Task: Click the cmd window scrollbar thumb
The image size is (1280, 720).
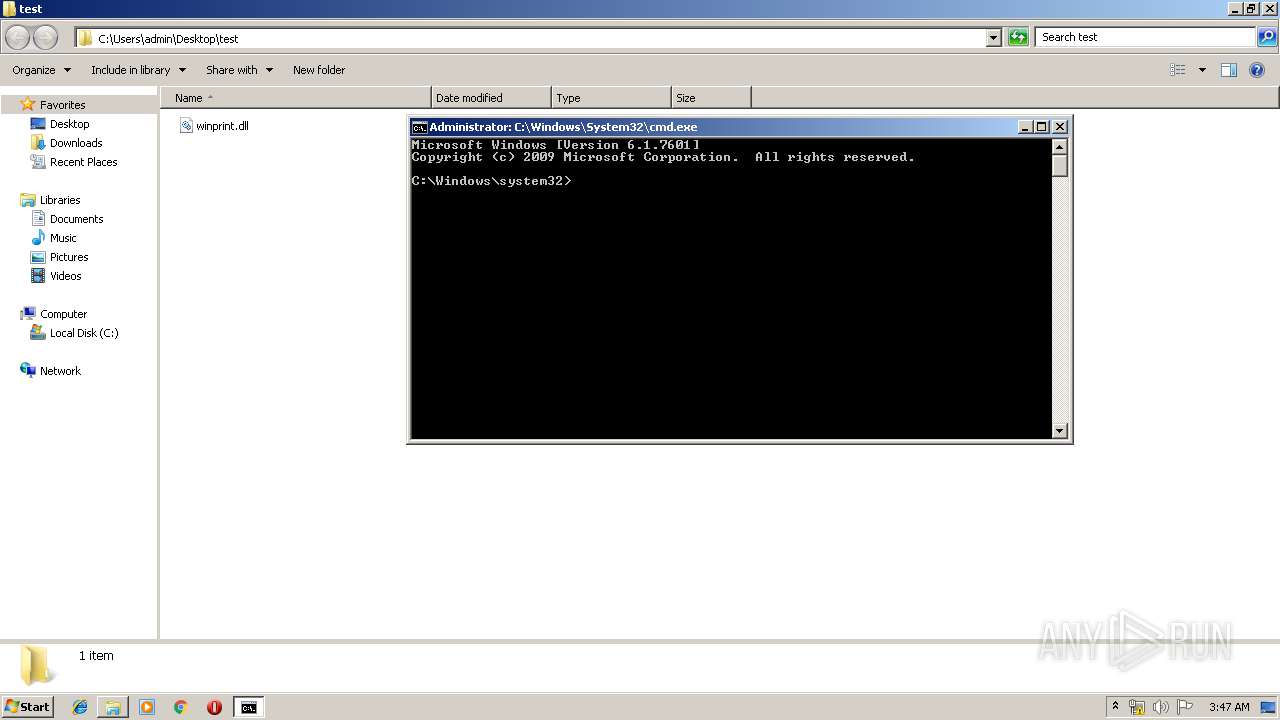Action: point(1060,166)
